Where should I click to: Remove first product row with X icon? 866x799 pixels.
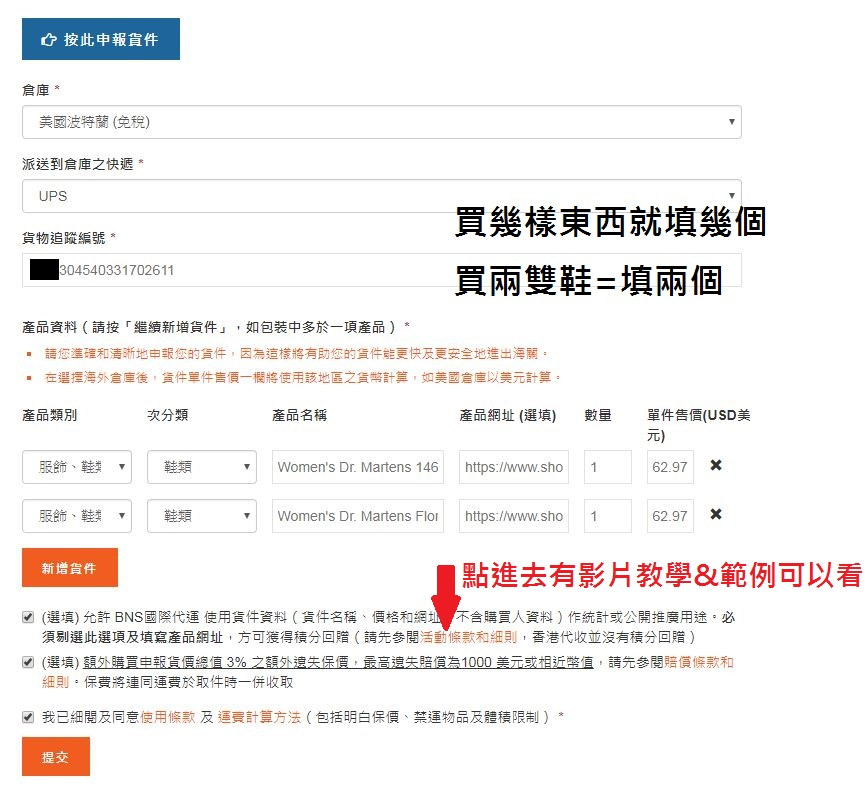(x=716, y=466)
